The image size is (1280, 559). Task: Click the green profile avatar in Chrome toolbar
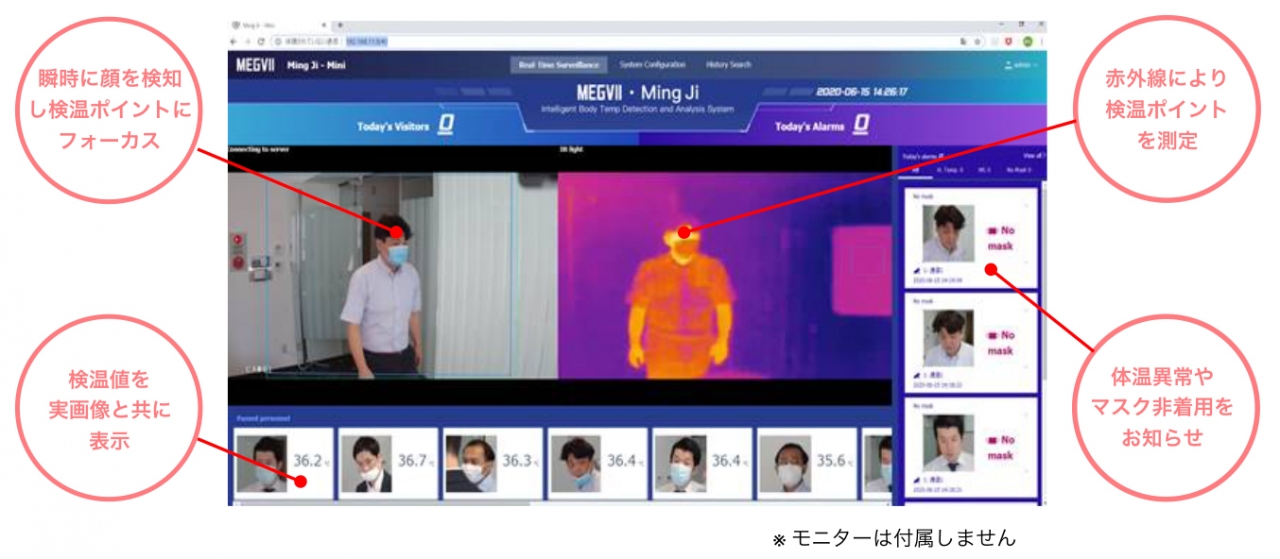pos(1026,41)
